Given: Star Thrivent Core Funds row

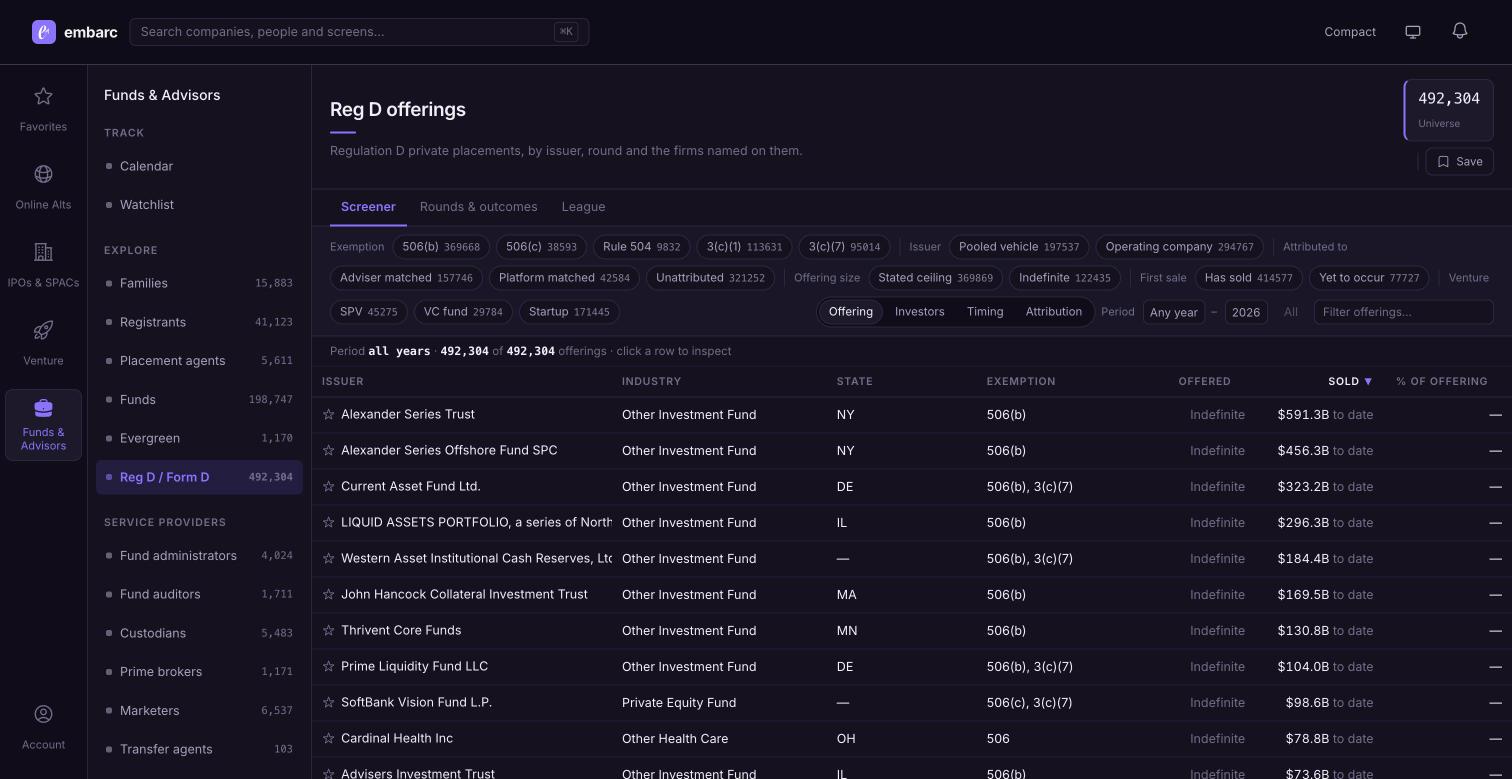Looking at the screenshot, I should click(328, 630).
